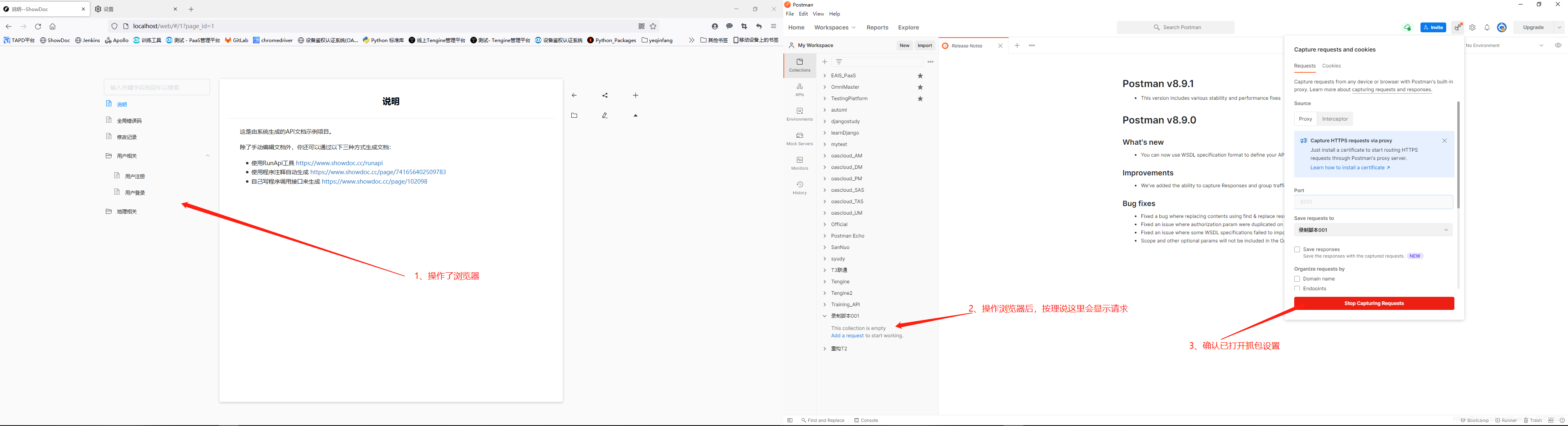Open Workspaces dropdown menu
The image size is (1568, 426).
[834, 27]
